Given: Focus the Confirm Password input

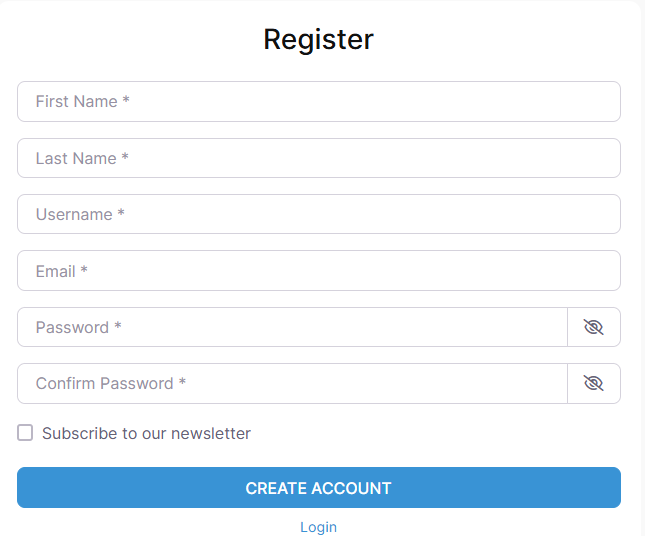Looking at the screenshot, I should (x=292, y=383).
